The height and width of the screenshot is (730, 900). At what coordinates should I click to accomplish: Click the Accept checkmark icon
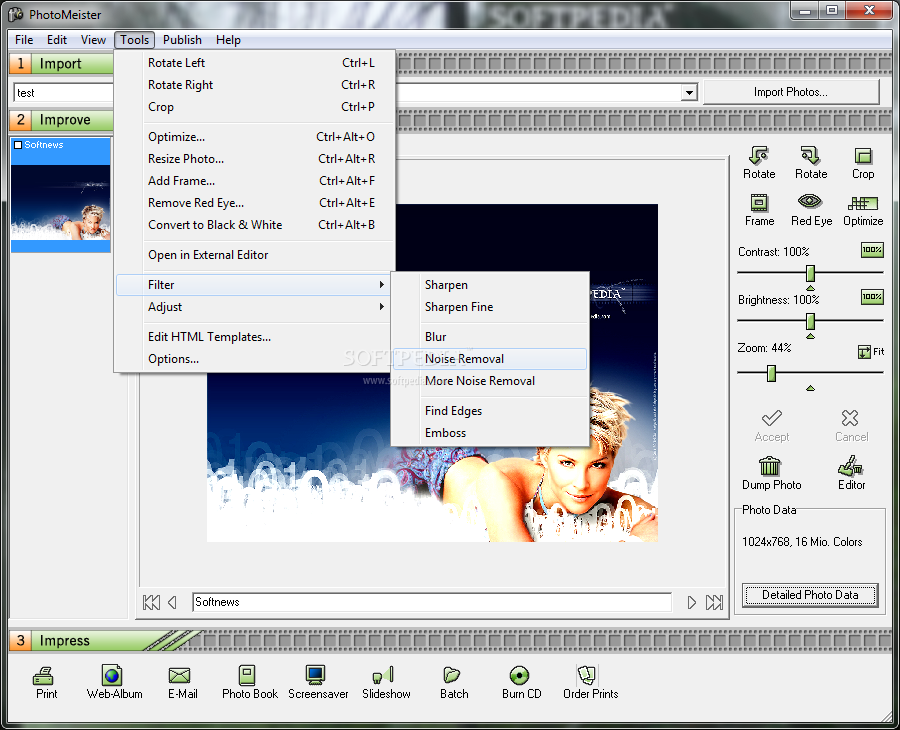pos(771,418)
